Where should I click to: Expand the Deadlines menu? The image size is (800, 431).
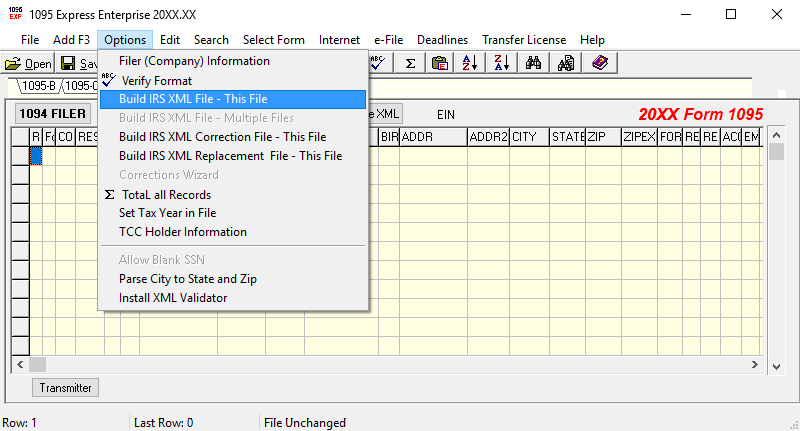click(439, 40)
